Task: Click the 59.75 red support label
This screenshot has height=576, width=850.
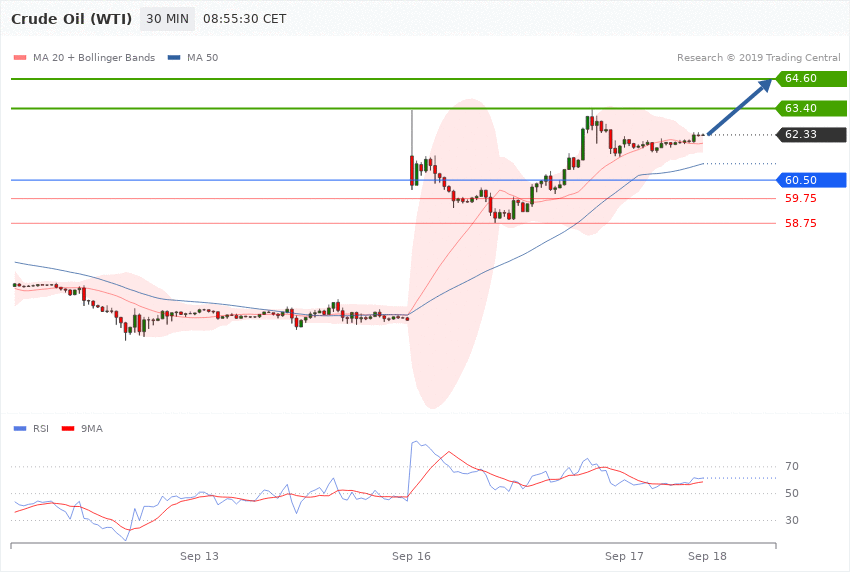Action: [800, 198]
